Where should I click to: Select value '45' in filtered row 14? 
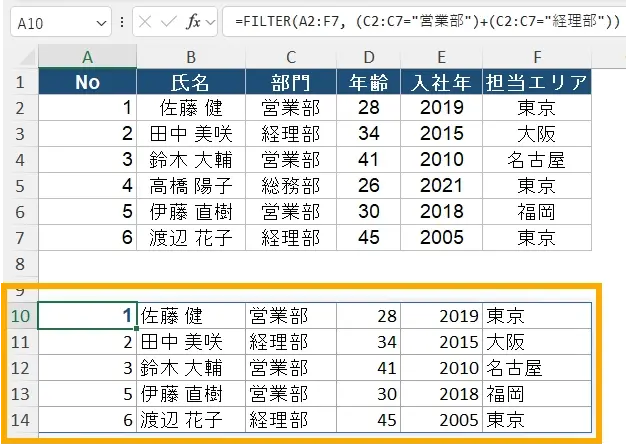tap(368, 420)
